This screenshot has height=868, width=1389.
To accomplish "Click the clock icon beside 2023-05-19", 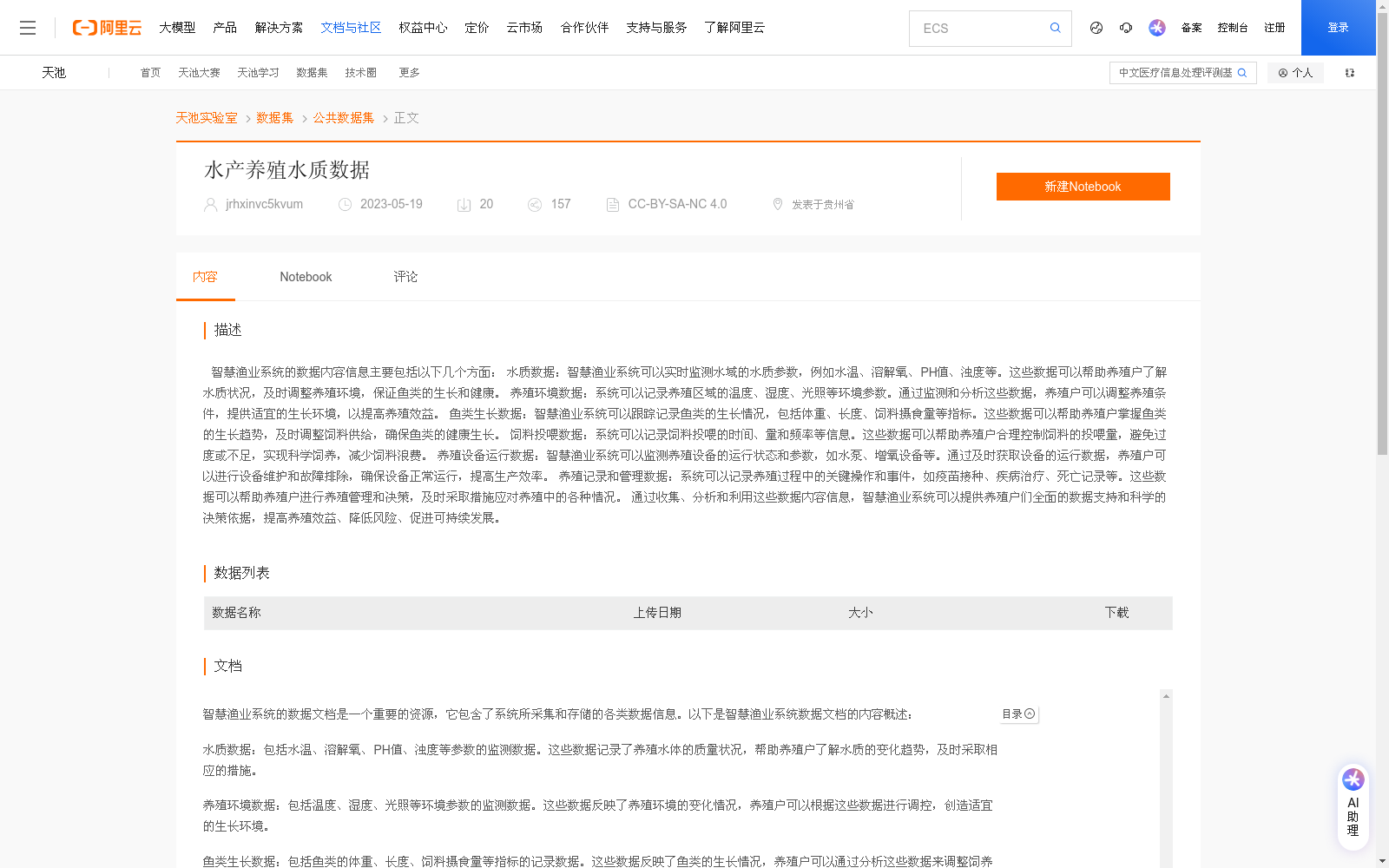I will tap(345, 205).
